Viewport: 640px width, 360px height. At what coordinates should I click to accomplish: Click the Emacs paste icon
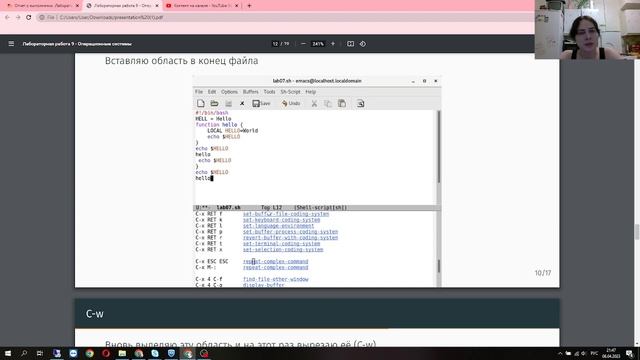click(x=342, y=103)
